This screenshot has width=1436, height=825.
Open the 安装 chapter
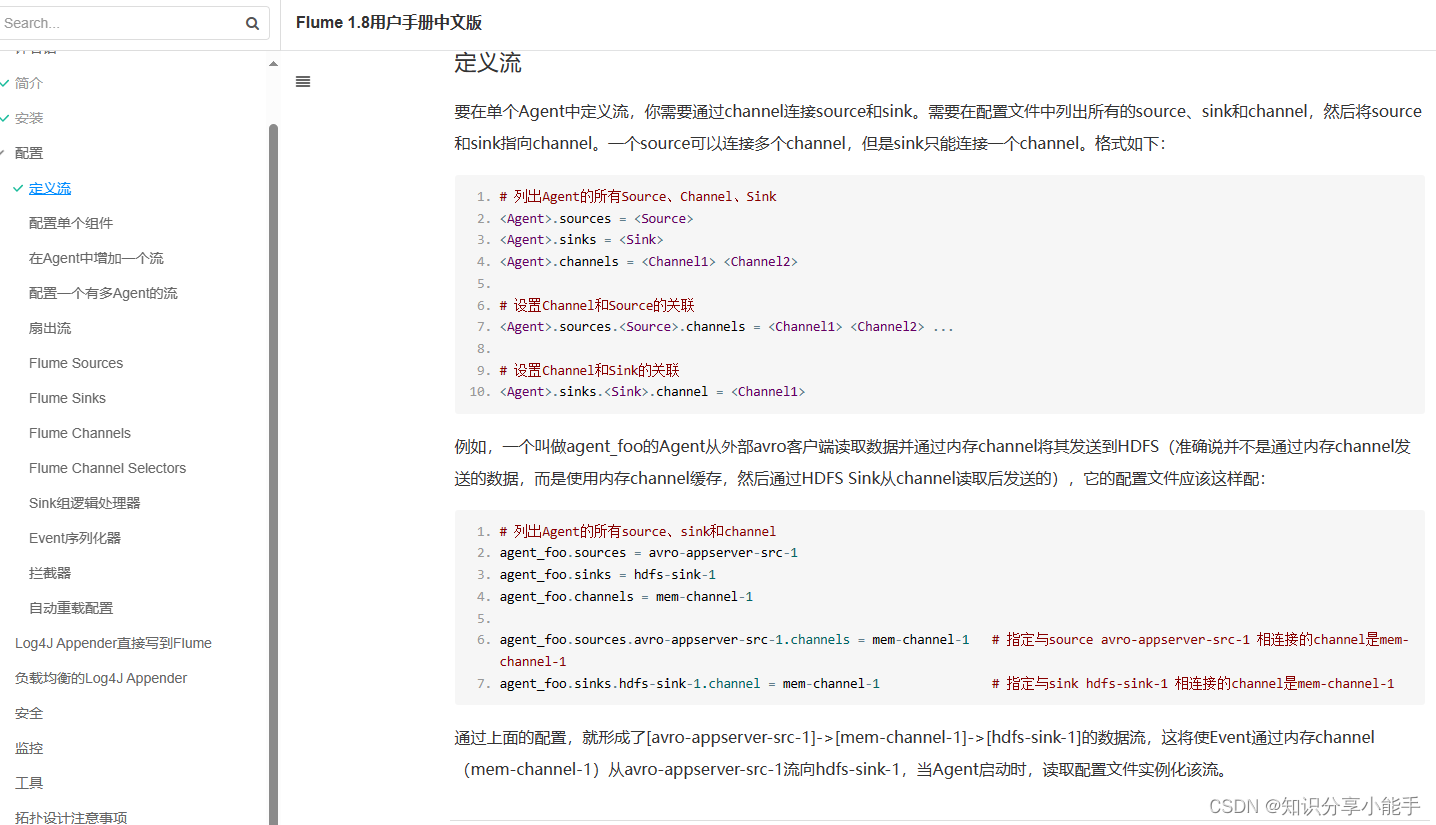[29, 118]
